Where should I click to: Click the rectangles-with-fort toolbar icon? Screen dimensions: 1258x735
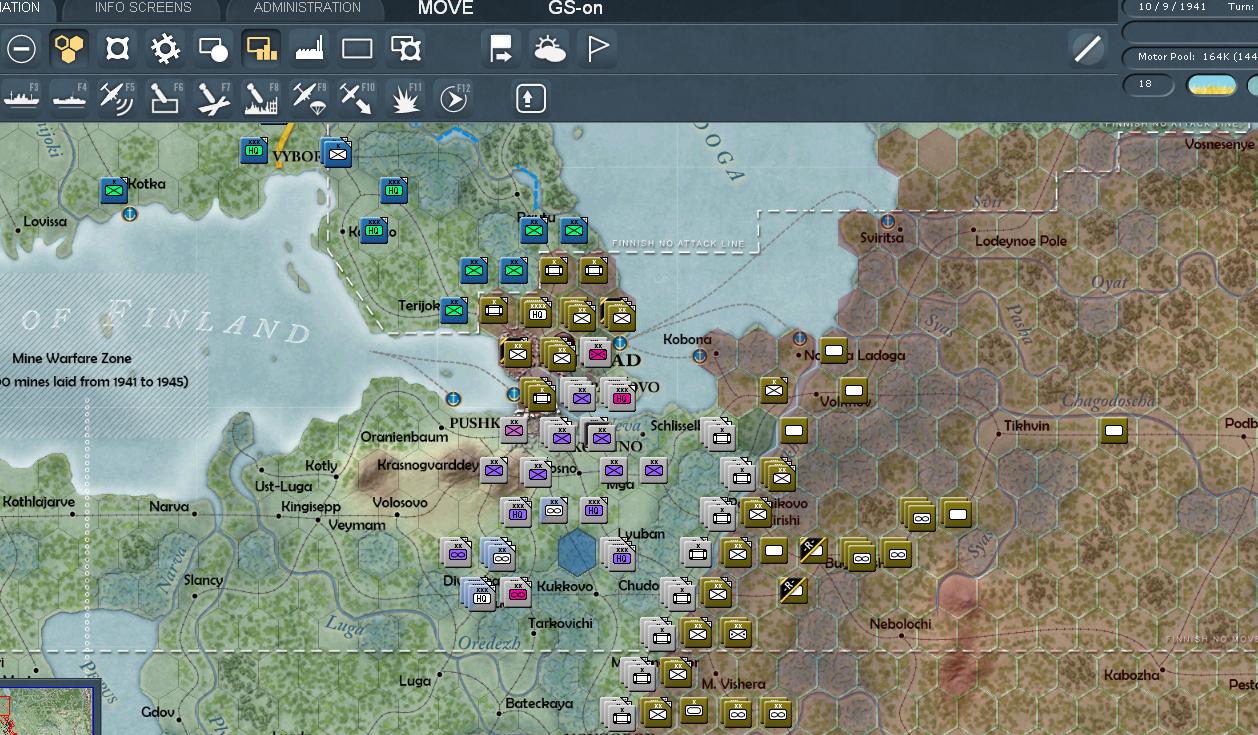[405, 48]
